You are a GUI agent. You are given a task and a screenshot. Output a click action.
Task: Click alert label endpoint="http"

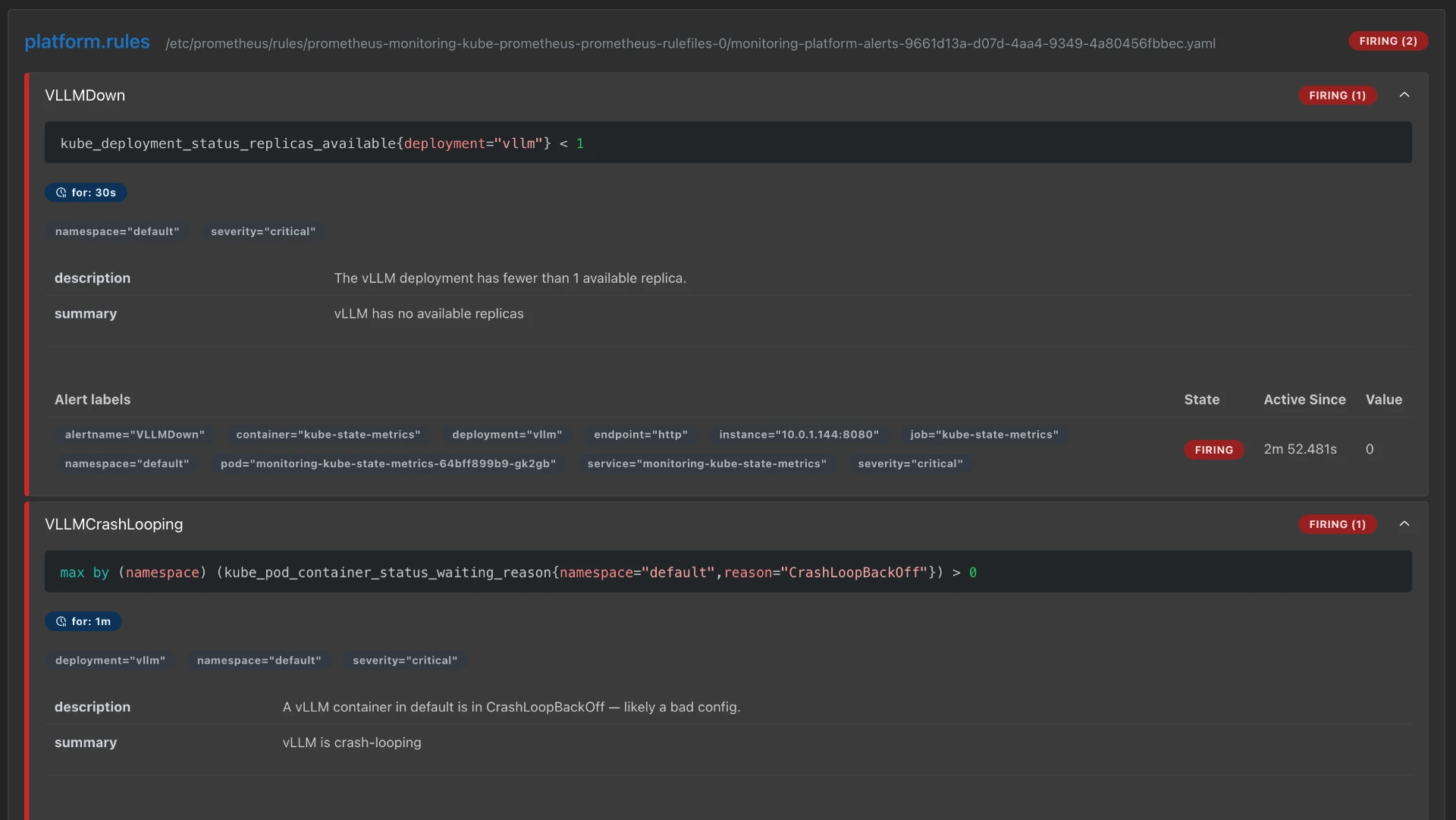click(641, 435)
